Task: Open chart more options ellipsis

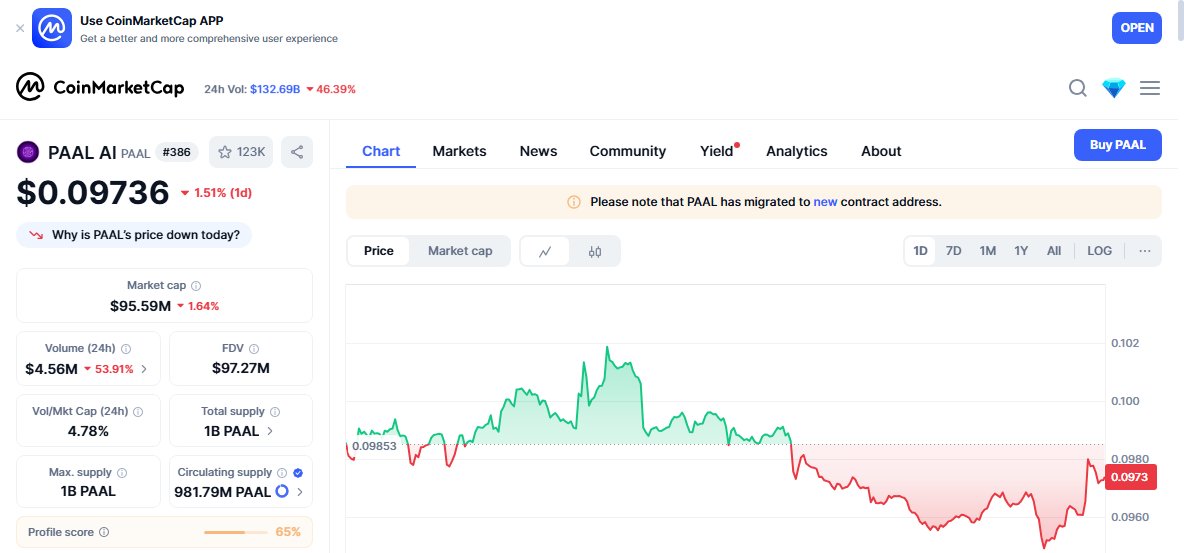Action: point(1145,251)
